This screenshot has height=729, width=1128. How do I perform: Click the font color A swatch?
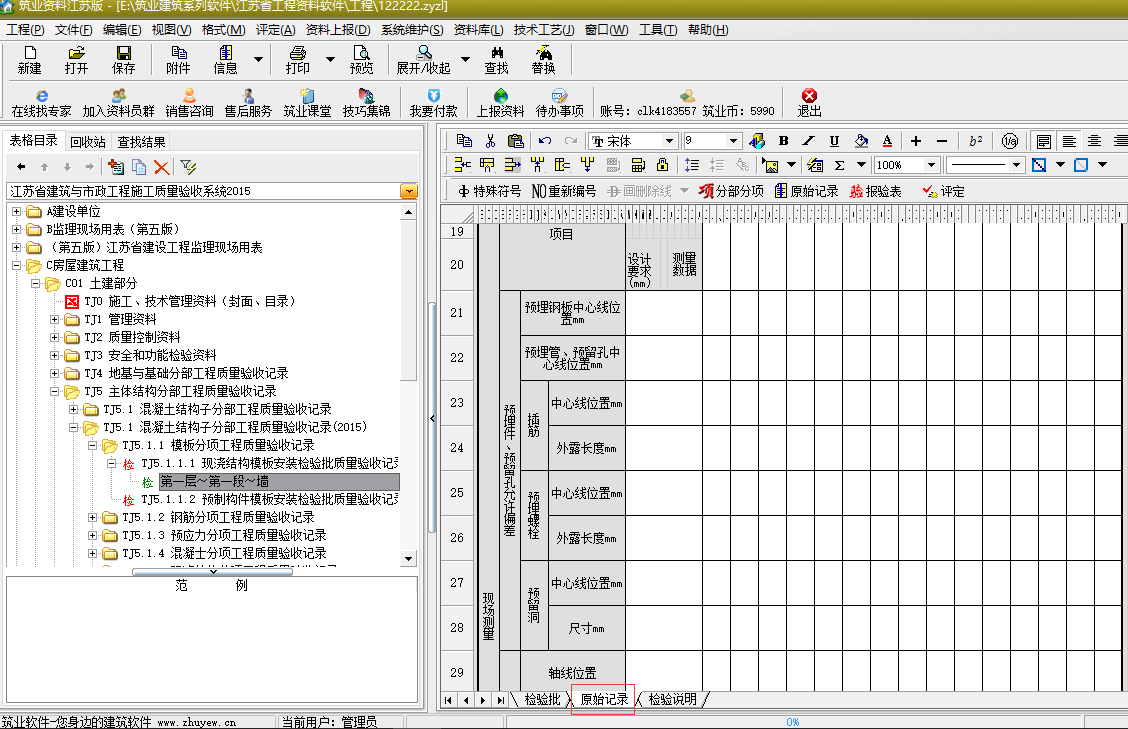tap(886, 141)
